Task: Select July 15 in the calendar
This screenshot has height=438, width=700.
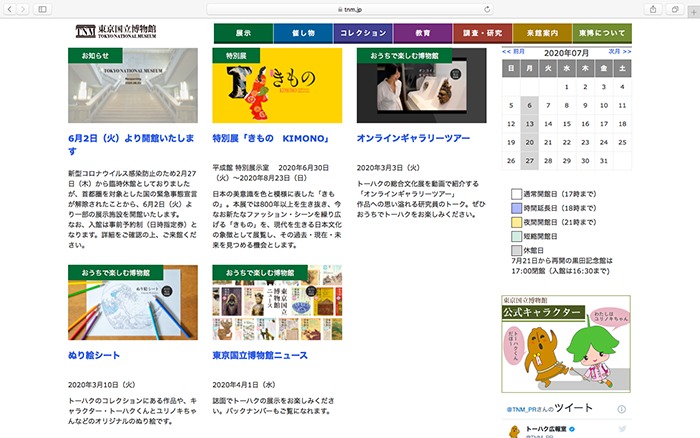Action: [x=567, y=124]
